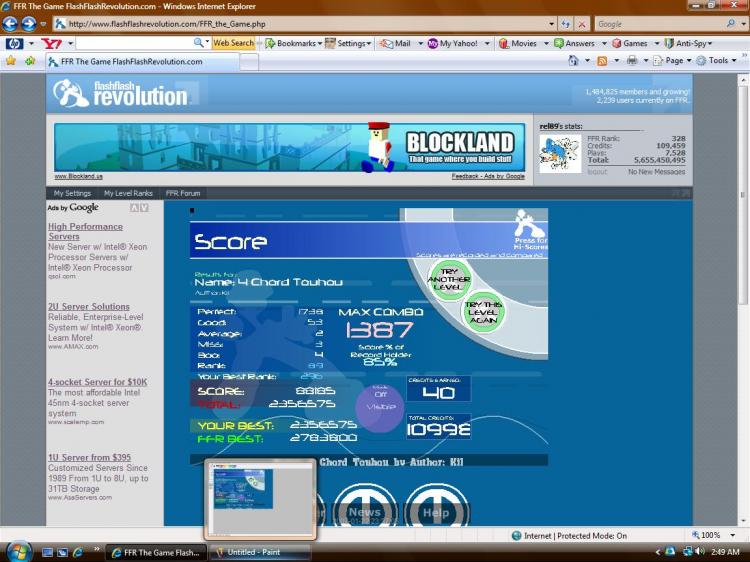Click the Press for Hi-Scores icon
The height and width of the screenshot is (562, 750).
(x=530, y=230)
